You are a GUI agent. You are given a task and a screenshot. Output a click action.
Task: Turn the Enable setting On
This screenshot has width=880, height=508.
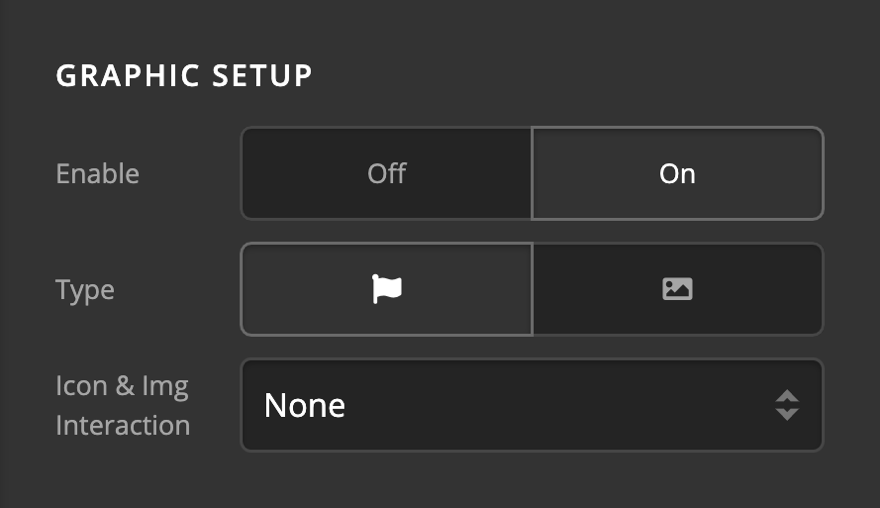[x=677, y=173]
